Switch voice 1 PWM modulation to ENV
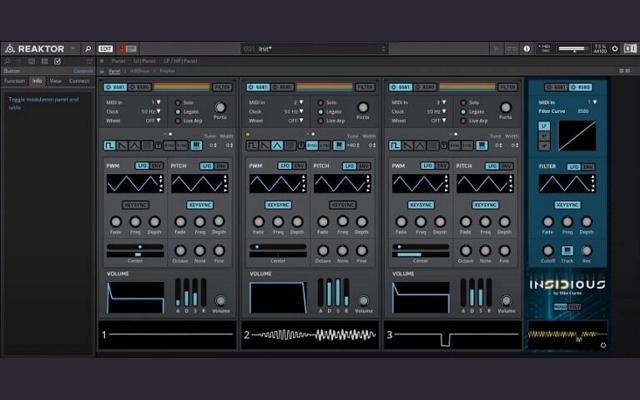640x400 pixels. 156,166
